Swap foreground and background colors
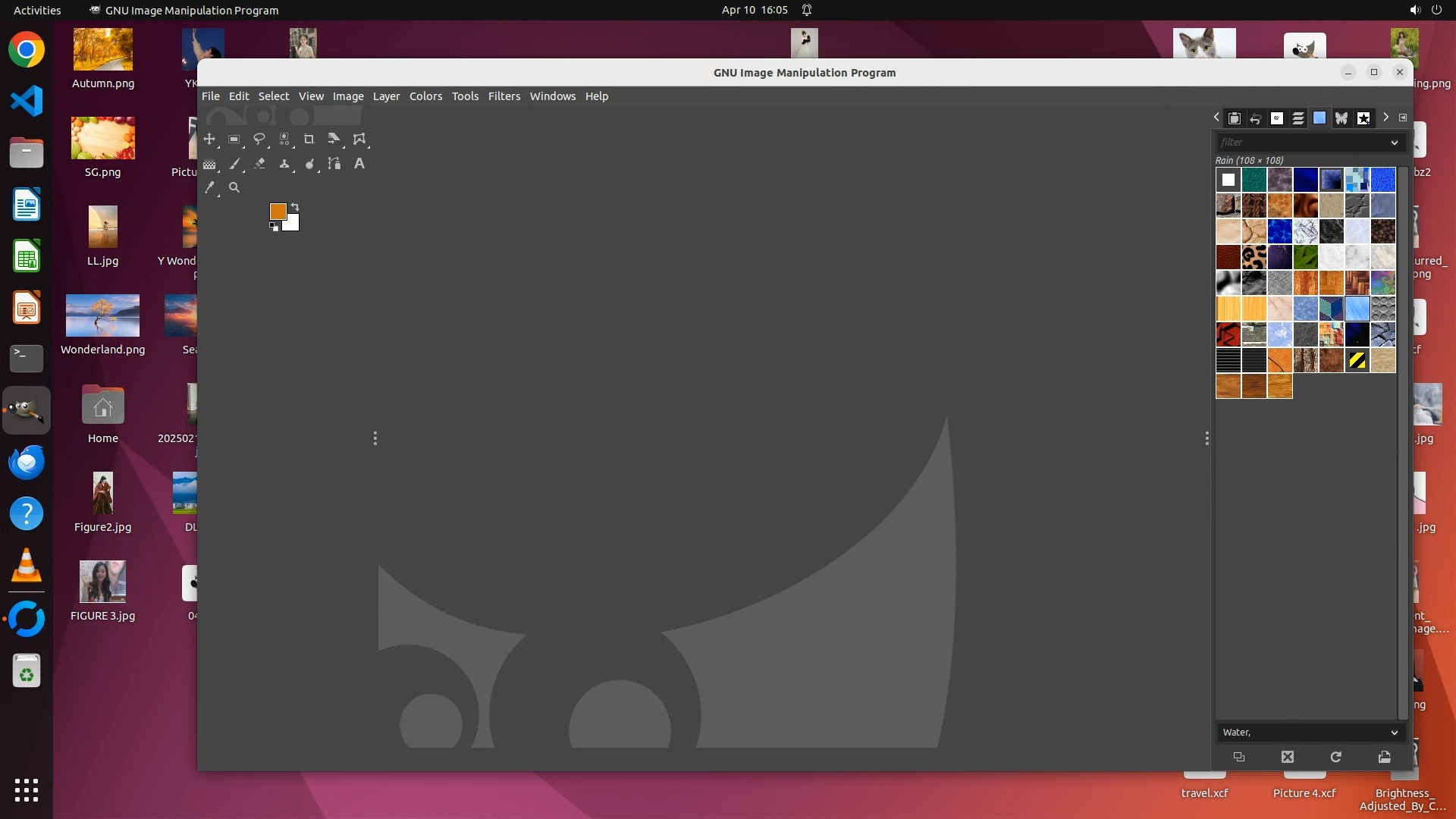Image resolution: width=1456 pixels, height=819 pixels. point(296,207)
